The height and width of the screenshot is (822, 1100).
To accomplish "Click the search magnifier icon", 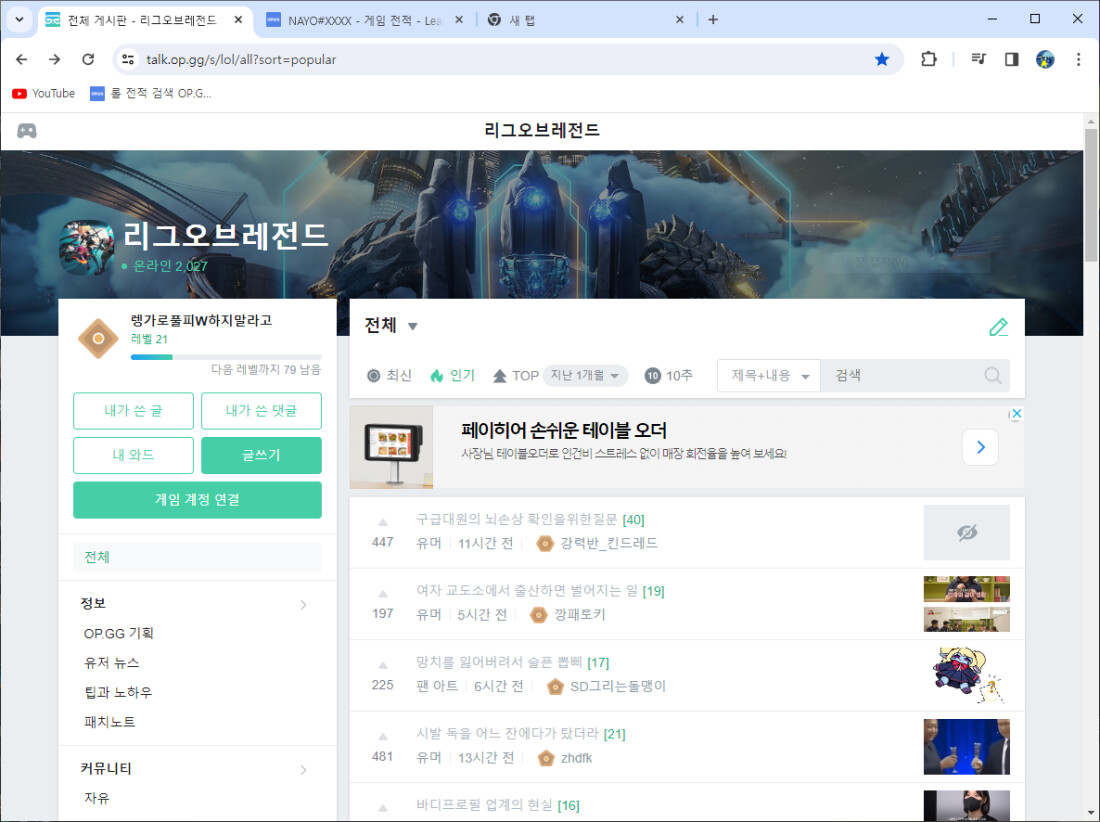I will [x=993, y=375].
